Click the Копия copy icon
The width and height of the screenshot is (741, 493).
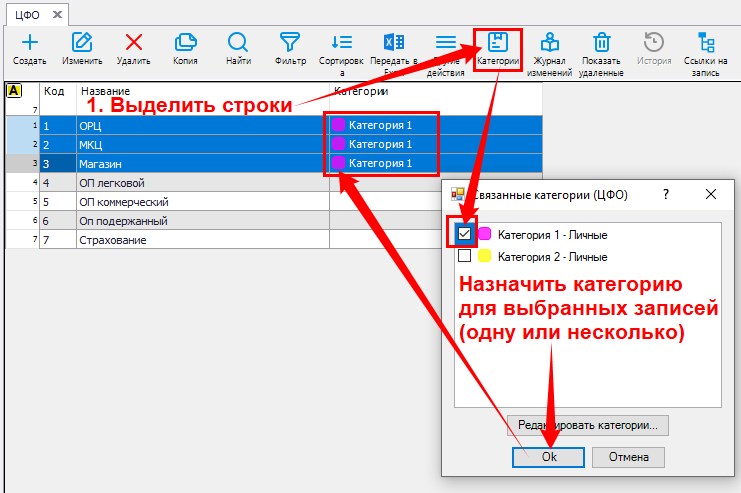click(184, 43)
